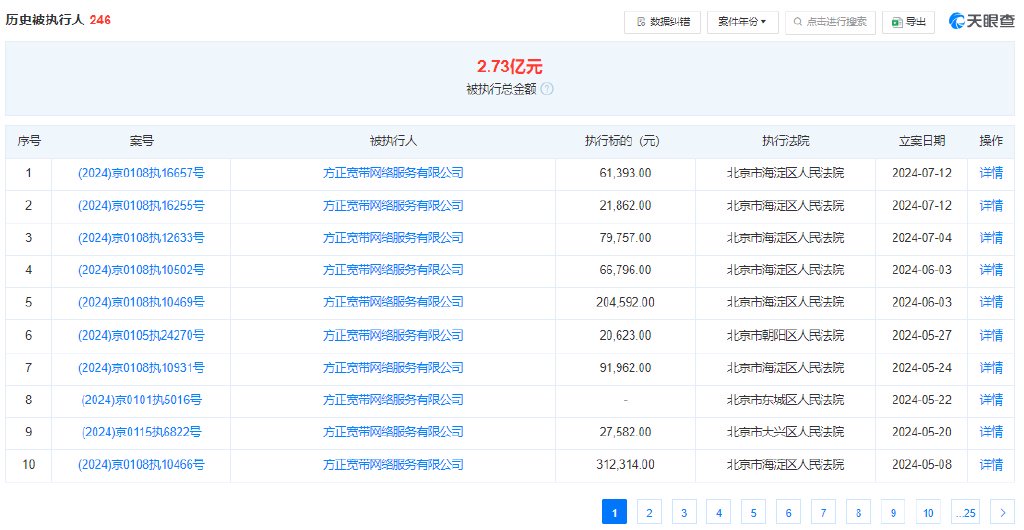
Task: Open case (2024)京0108执10466号
Action: (x=141, y=465)
